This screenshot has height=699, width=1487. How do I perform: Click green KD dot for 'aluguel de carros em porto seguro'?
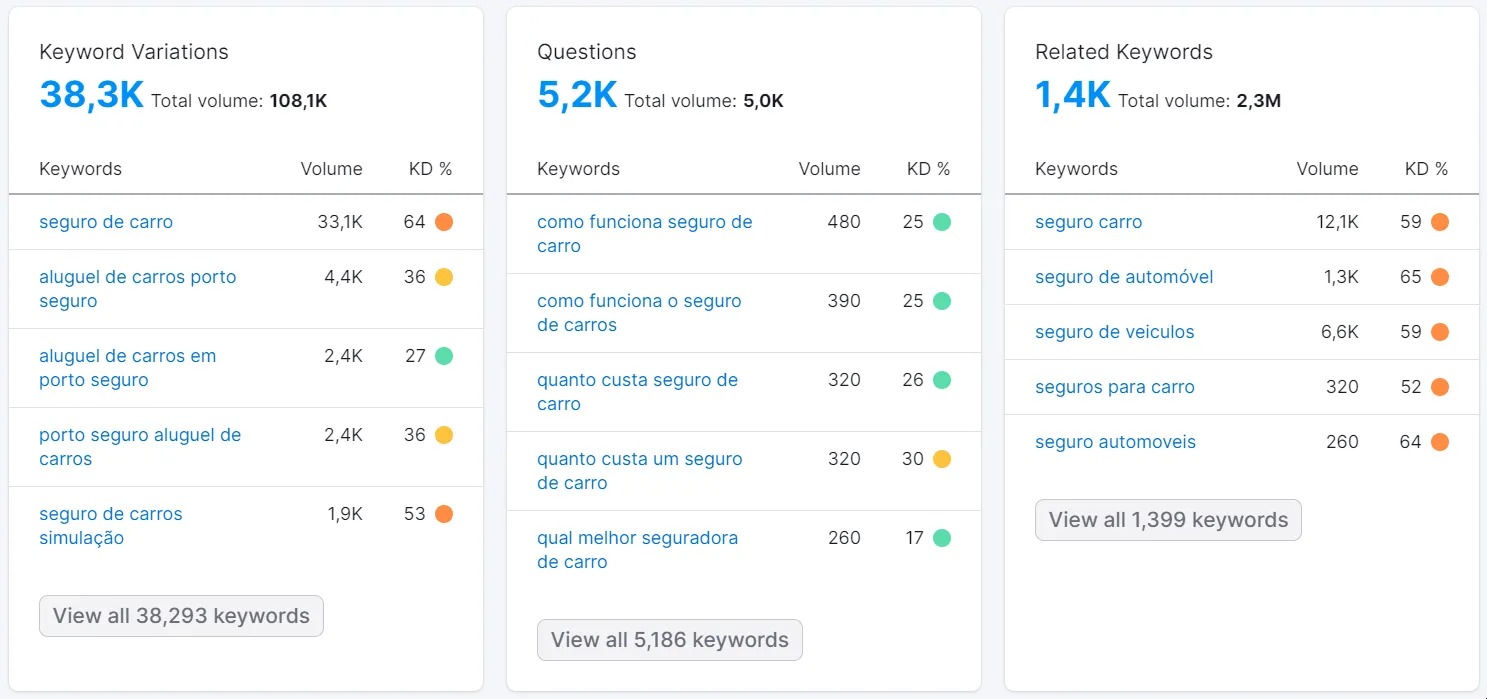(x=444, y=356)
